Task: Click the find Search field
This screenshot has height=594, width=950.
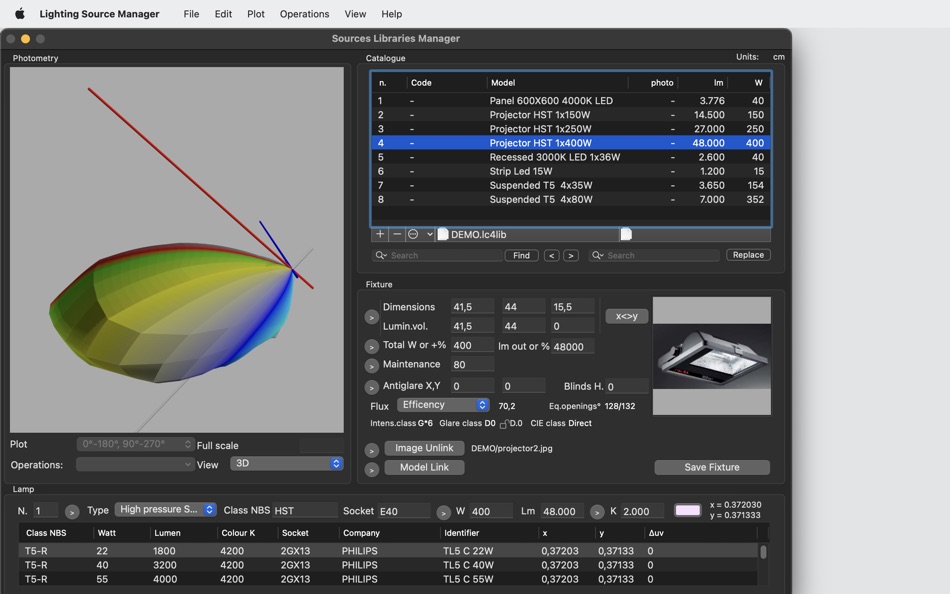Action: click(437, 255)
